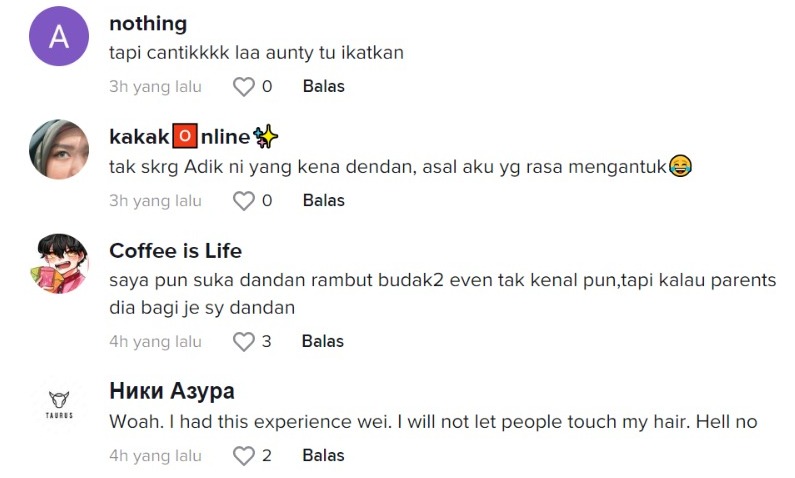Reply to nothing's comment via Balas
The height and width of the screenshot is (478, 795).
(323, 87)
